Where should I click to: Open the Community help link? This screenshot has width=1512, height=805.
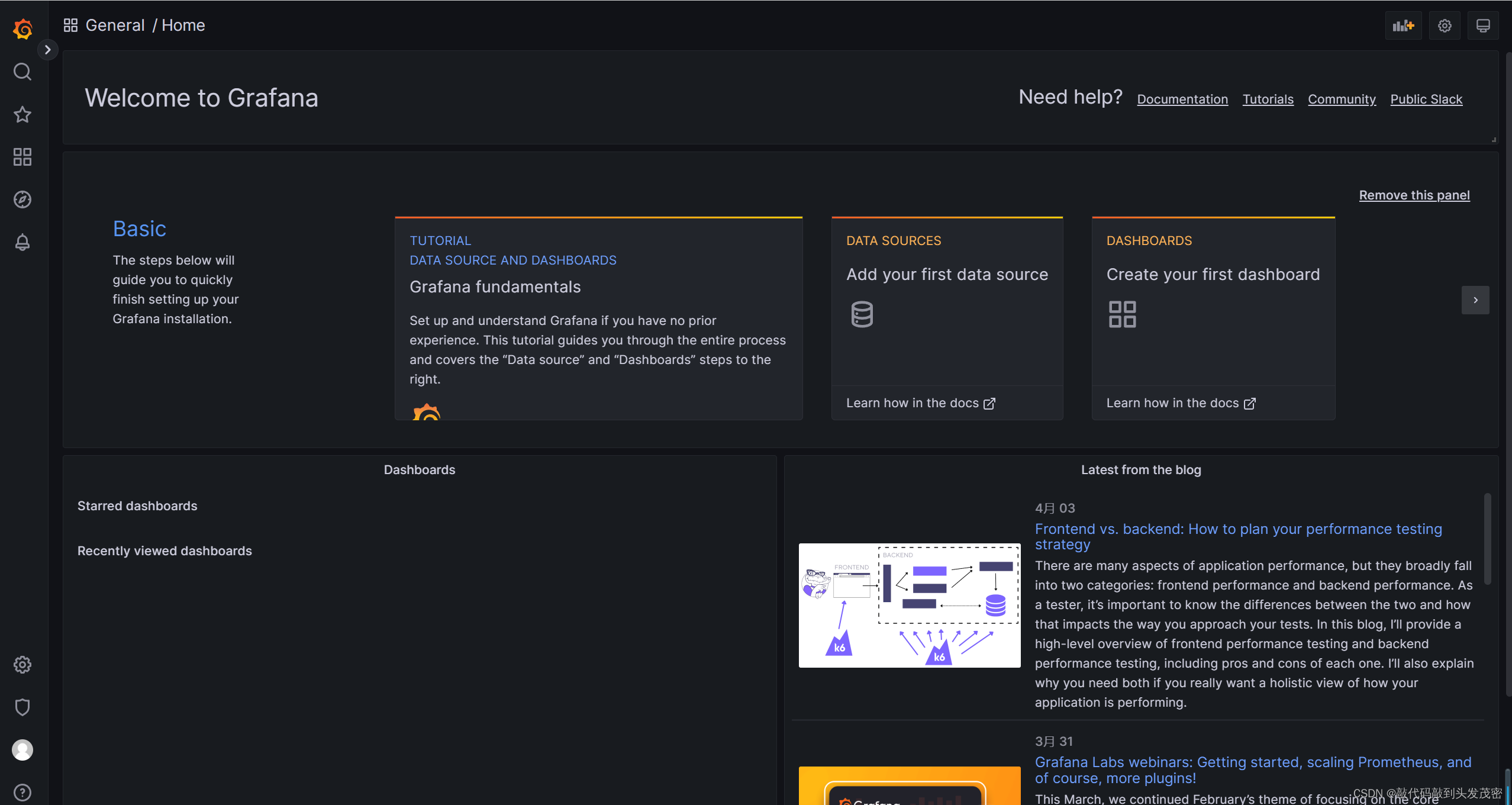[x=1342, y=99]
